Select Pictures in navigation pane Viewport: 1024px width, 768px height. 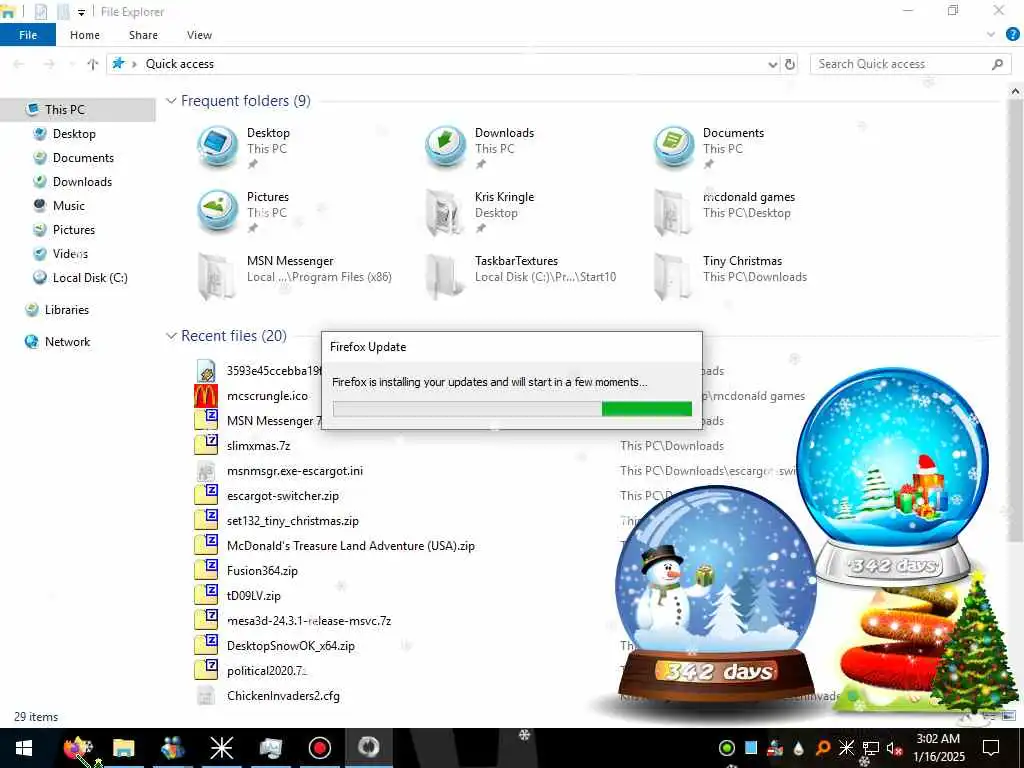74,230
